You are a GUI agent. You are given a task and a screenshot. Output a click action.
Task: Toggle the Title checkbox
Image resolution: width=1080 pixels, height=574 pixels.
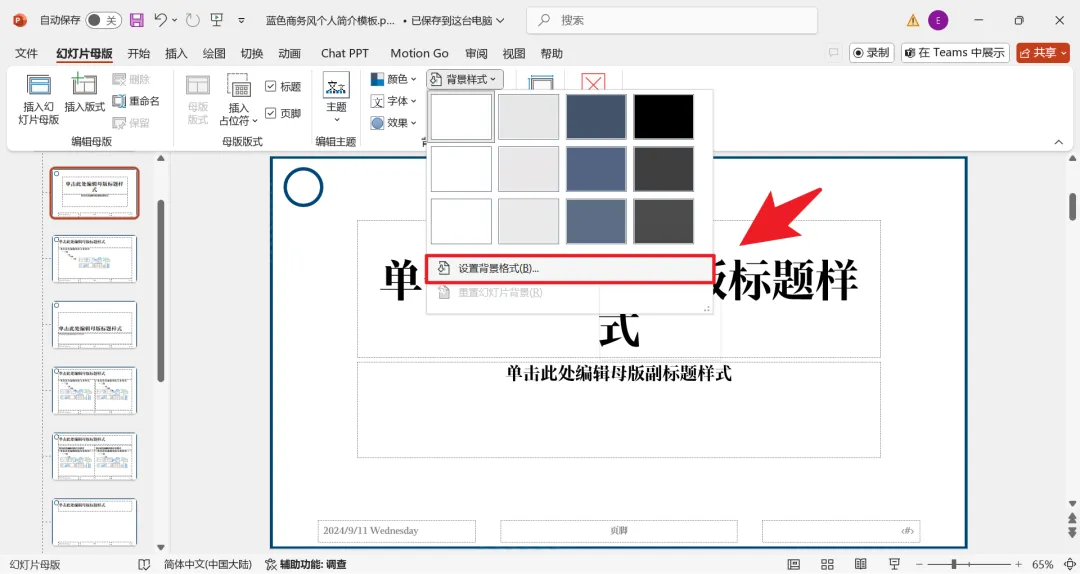[x=271, y=86]
